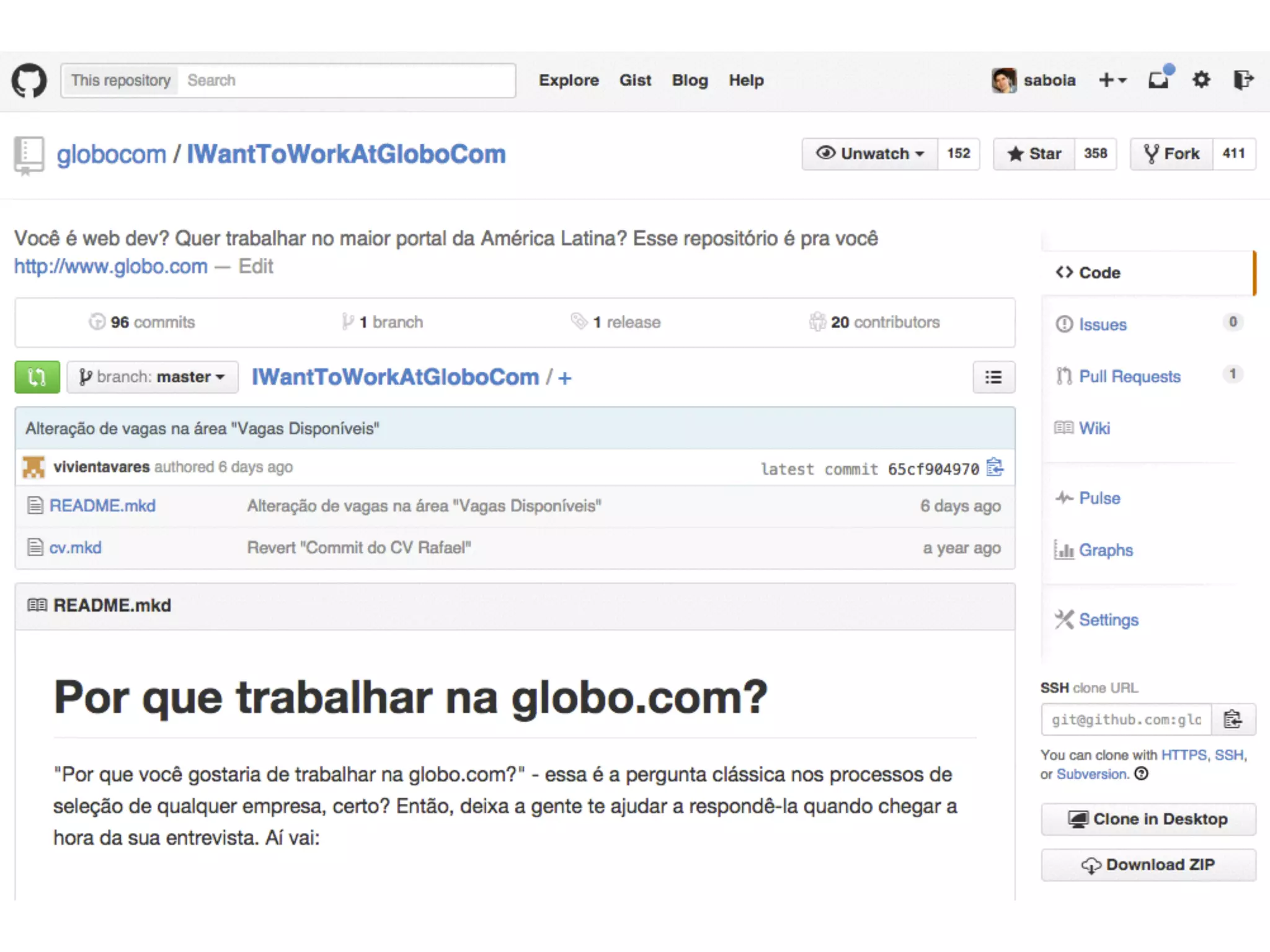Open the notifications inbox icon
Viewport: 1270px width, 952px height.
click(x=1158, y=80)
